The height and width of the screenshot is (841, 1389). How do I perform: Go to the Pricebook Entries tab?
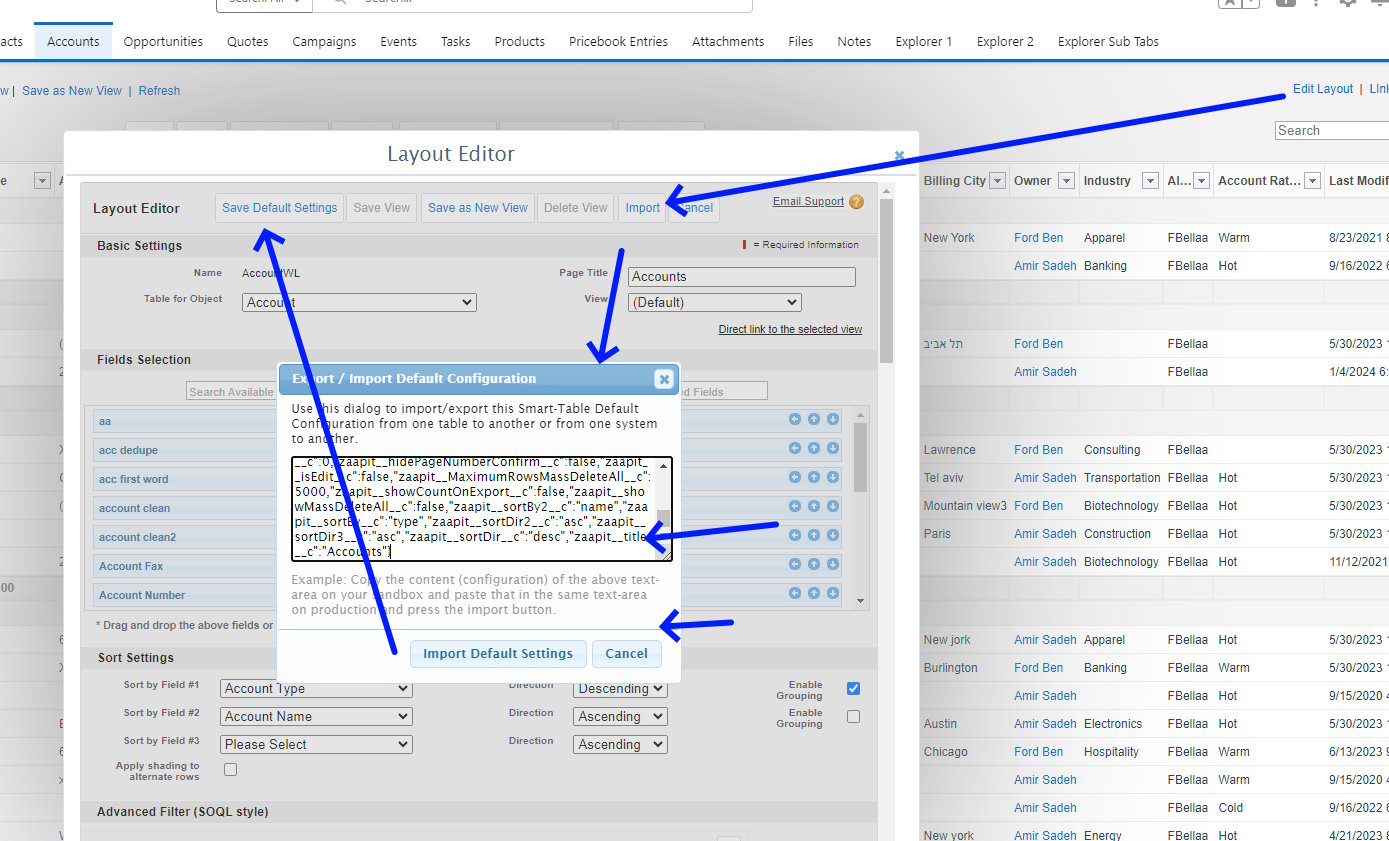coord(618,41)
